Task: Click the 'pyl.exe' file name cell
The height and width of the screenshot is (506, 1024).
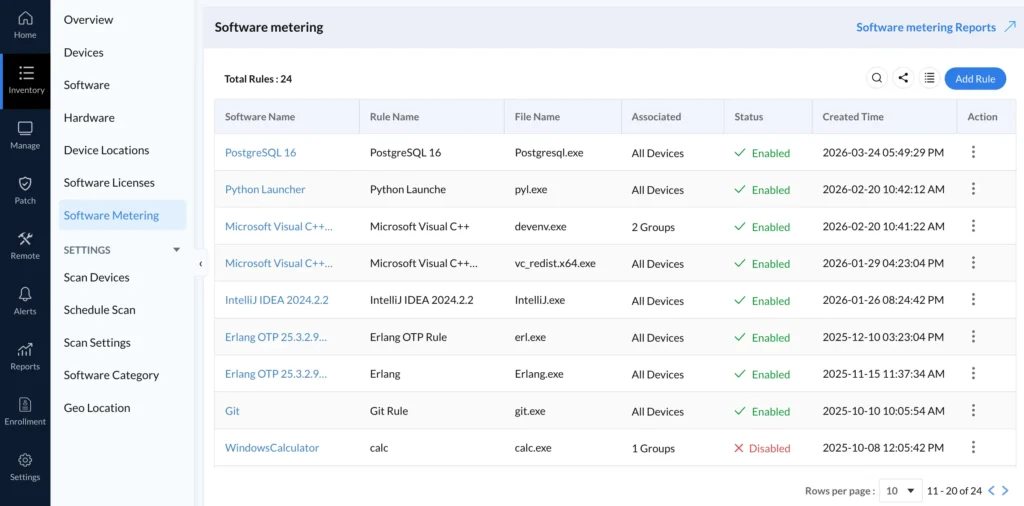Action: [x=531, y=190]
